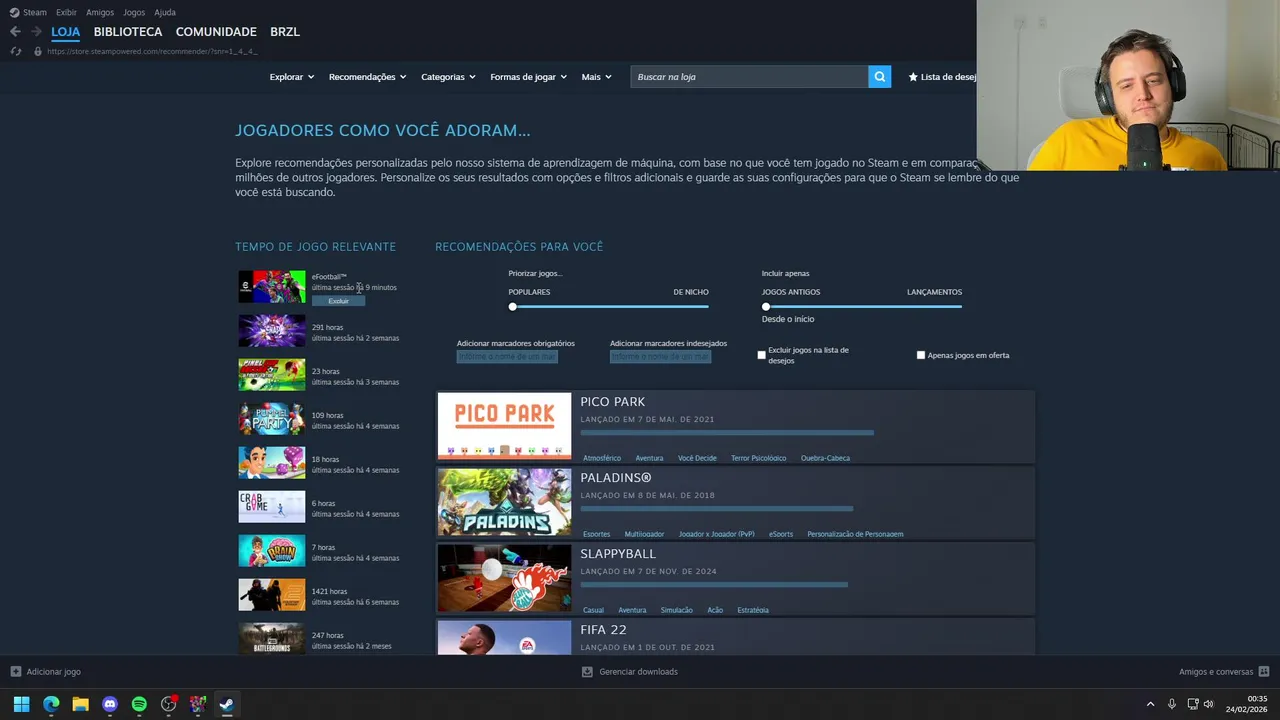Switch to the COMUNIDADE tab
This screenshot has height=720, width=1280.
[x=216, y=32]
